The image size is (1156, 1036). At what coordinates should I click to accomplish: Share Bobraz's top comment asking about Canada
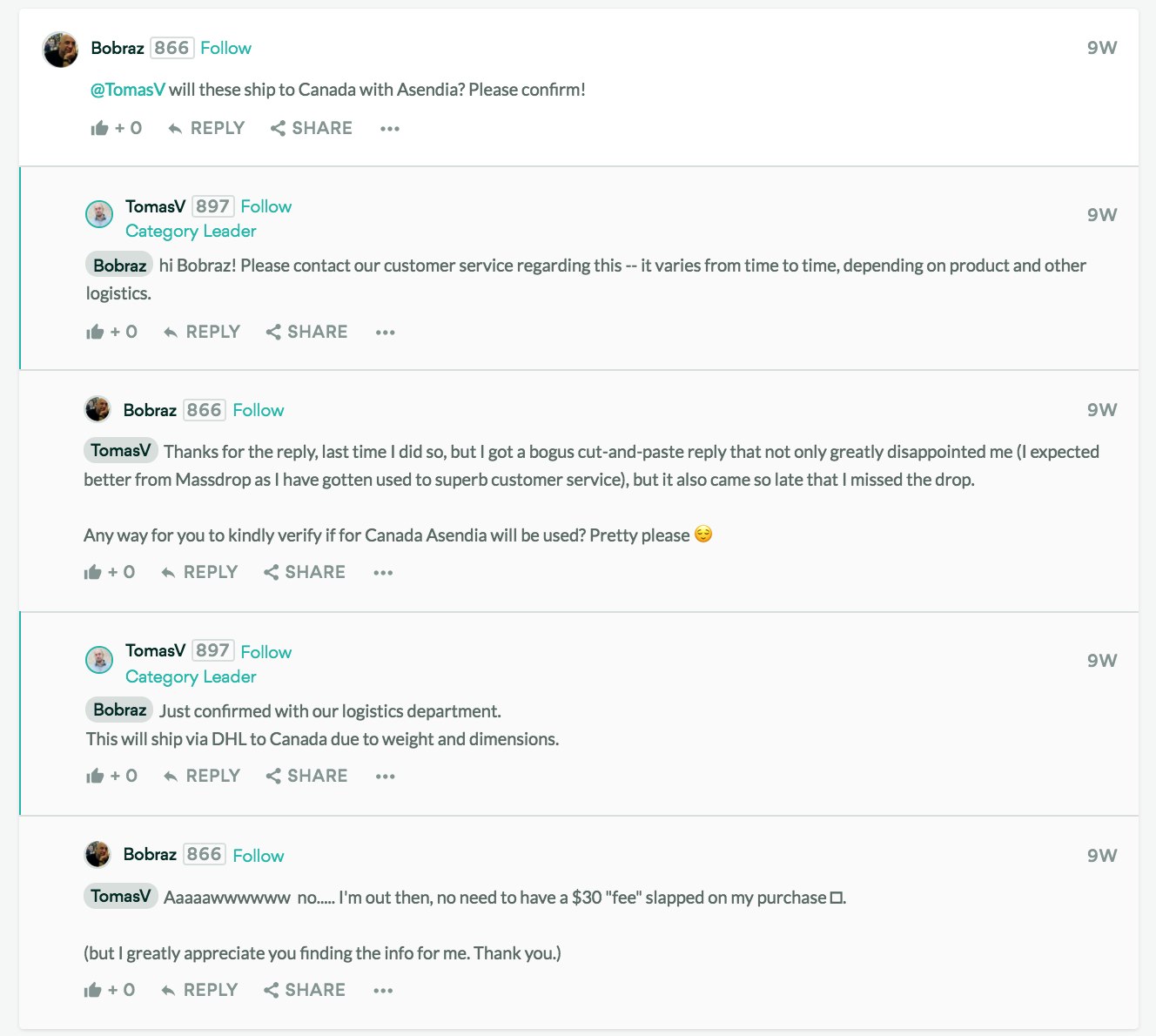pyautogui.click(x=312, y=129)
